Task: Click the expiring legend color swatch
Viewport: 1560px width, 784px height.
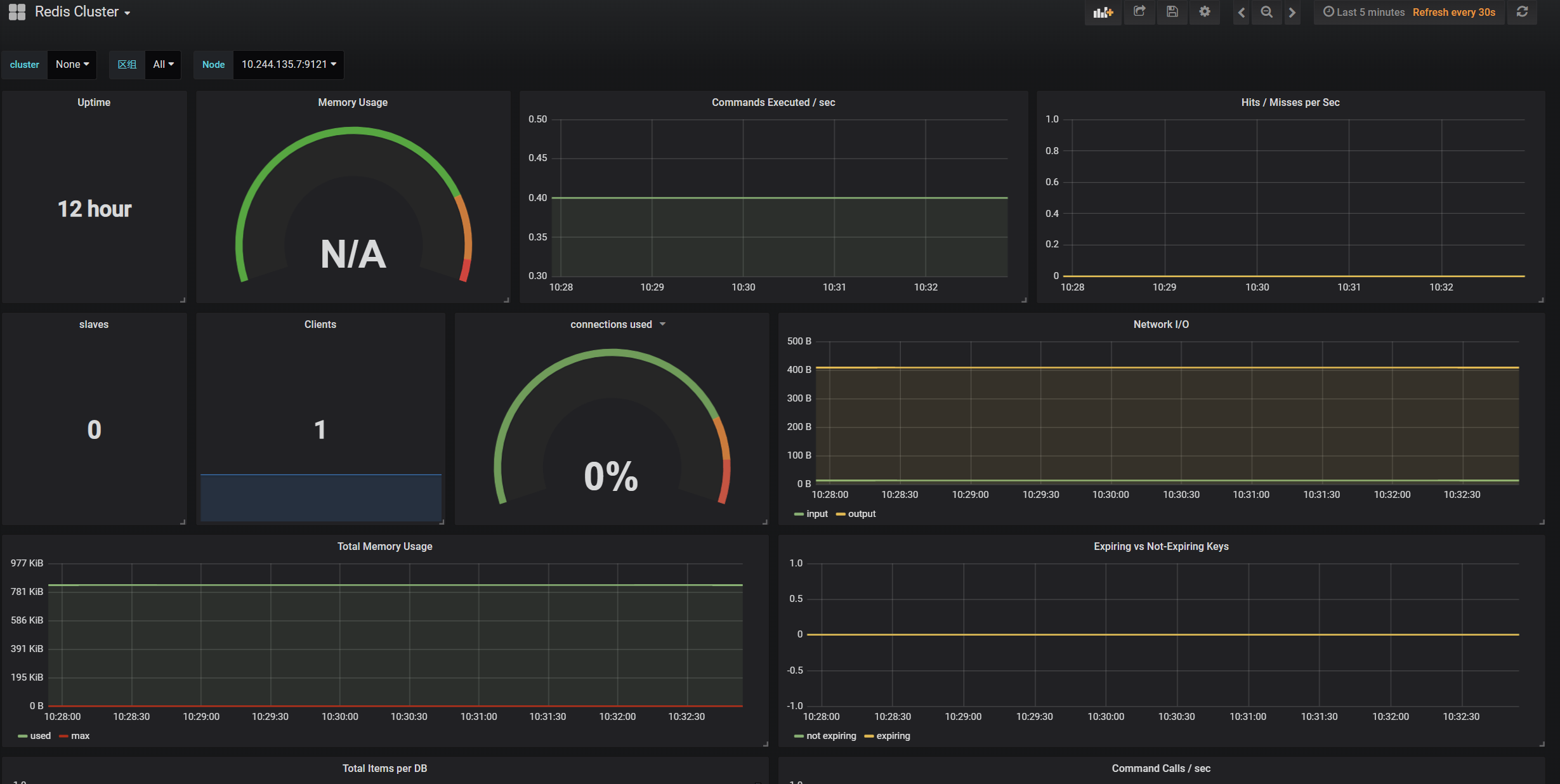Action: [x=869, y=736]
